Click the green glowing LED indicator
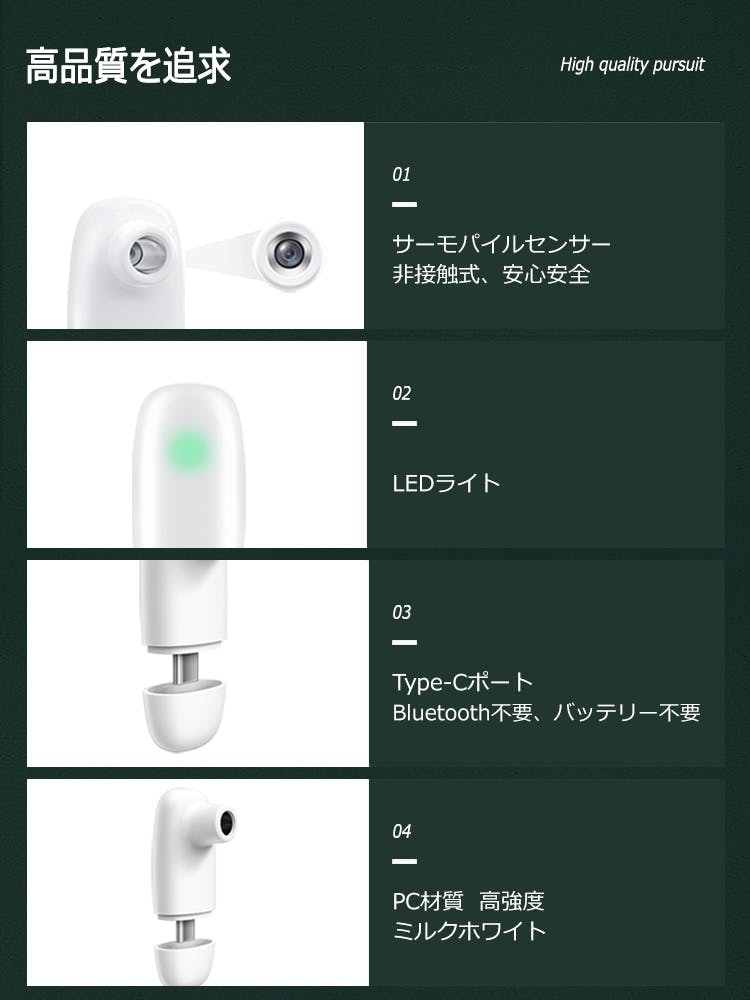 188,451
